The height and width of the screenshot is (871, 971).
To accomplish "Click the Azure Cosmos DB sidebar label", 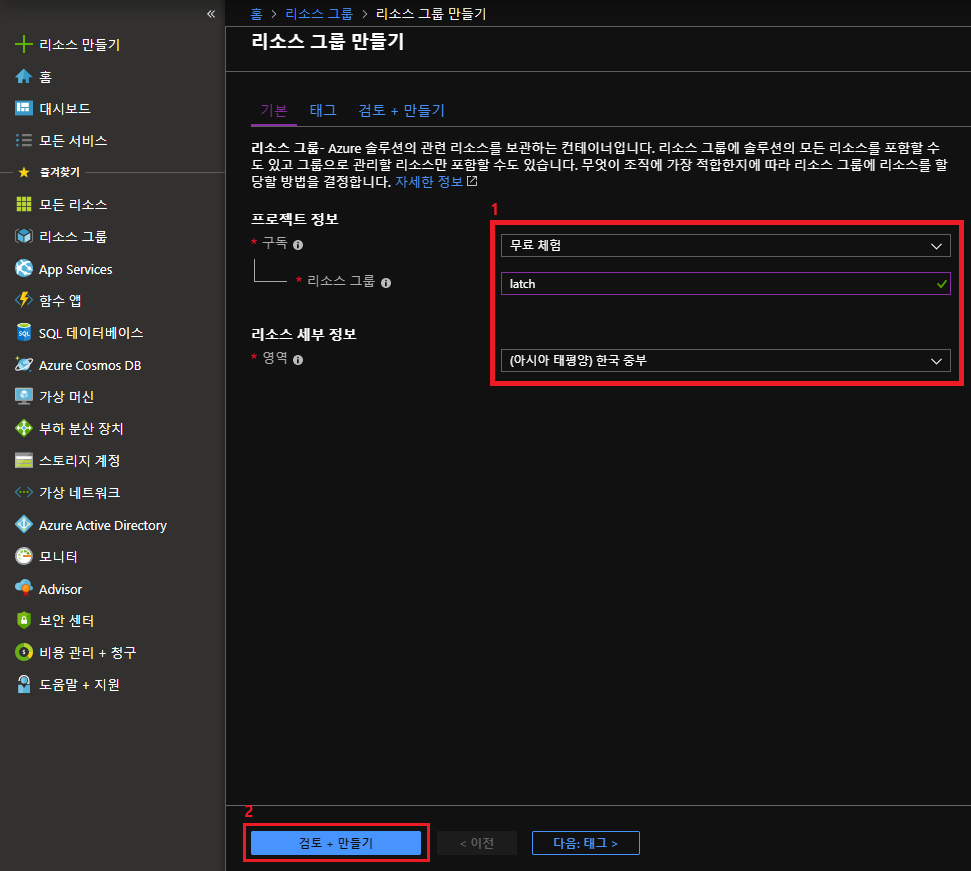I will click(90, 365).
